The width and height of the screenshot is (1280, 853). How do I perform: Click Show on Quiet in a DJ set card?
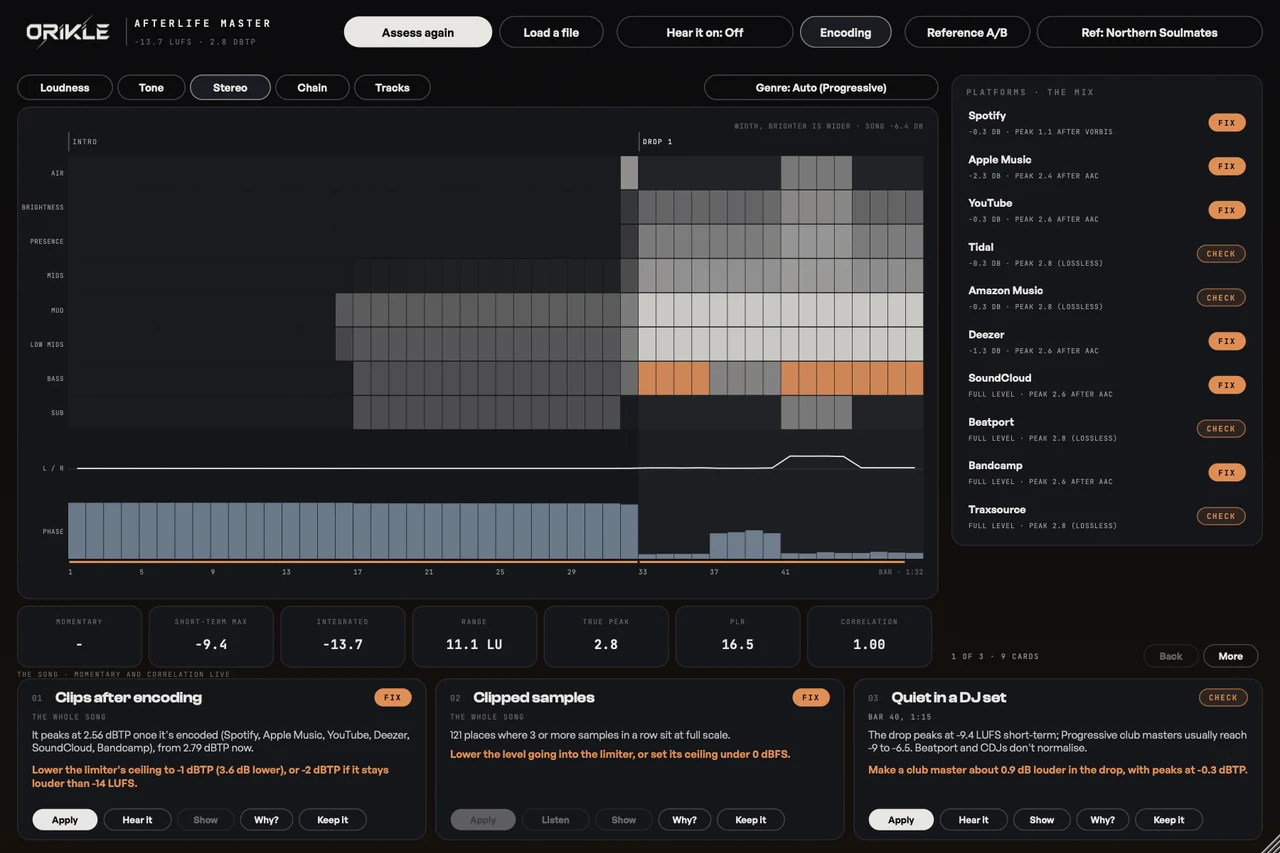pyautogui.click(x=1042, y=820)
